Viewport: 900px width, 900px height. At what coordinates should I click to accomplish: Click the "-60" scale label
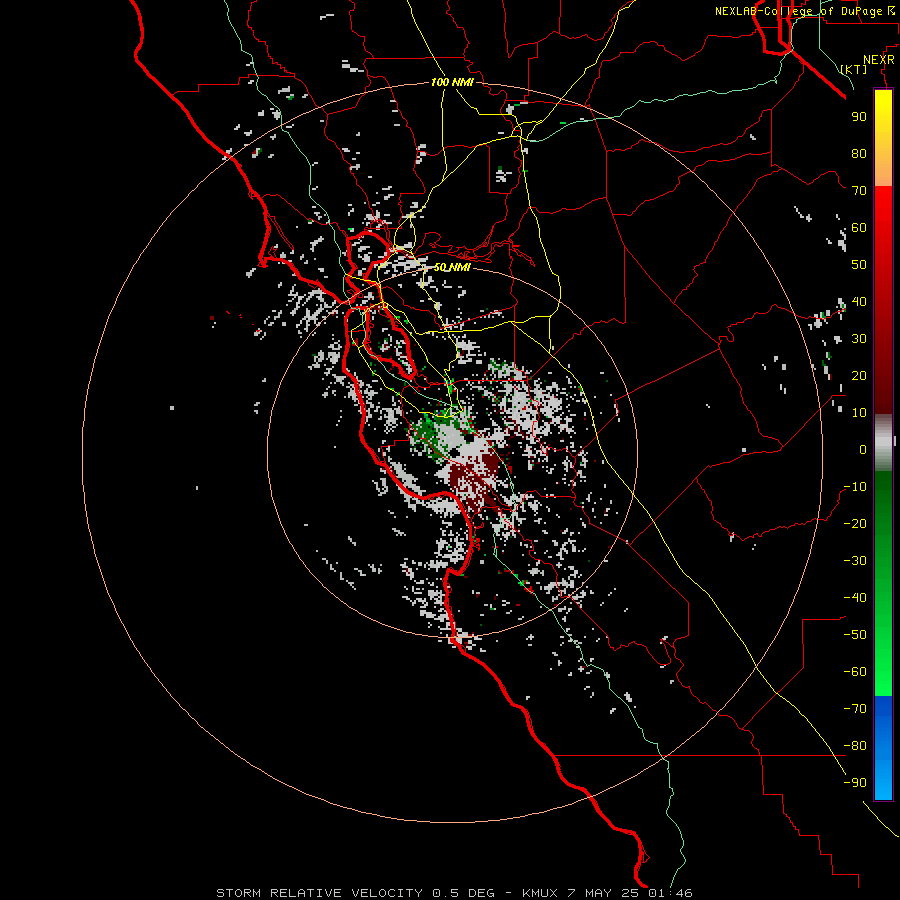(855, 672)
